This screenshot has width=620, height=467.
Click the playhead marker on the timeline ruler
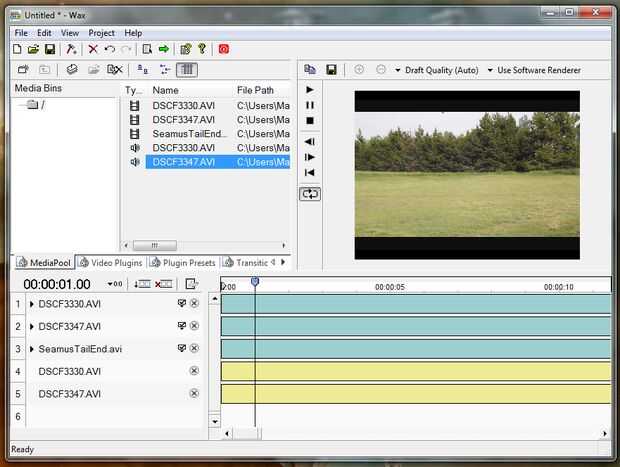255,282
